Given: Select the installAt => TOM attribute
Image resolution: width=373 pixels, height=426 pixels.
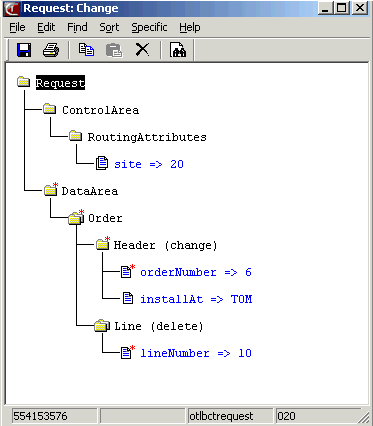Looking at the screenshot, I should tap(196, 299).
